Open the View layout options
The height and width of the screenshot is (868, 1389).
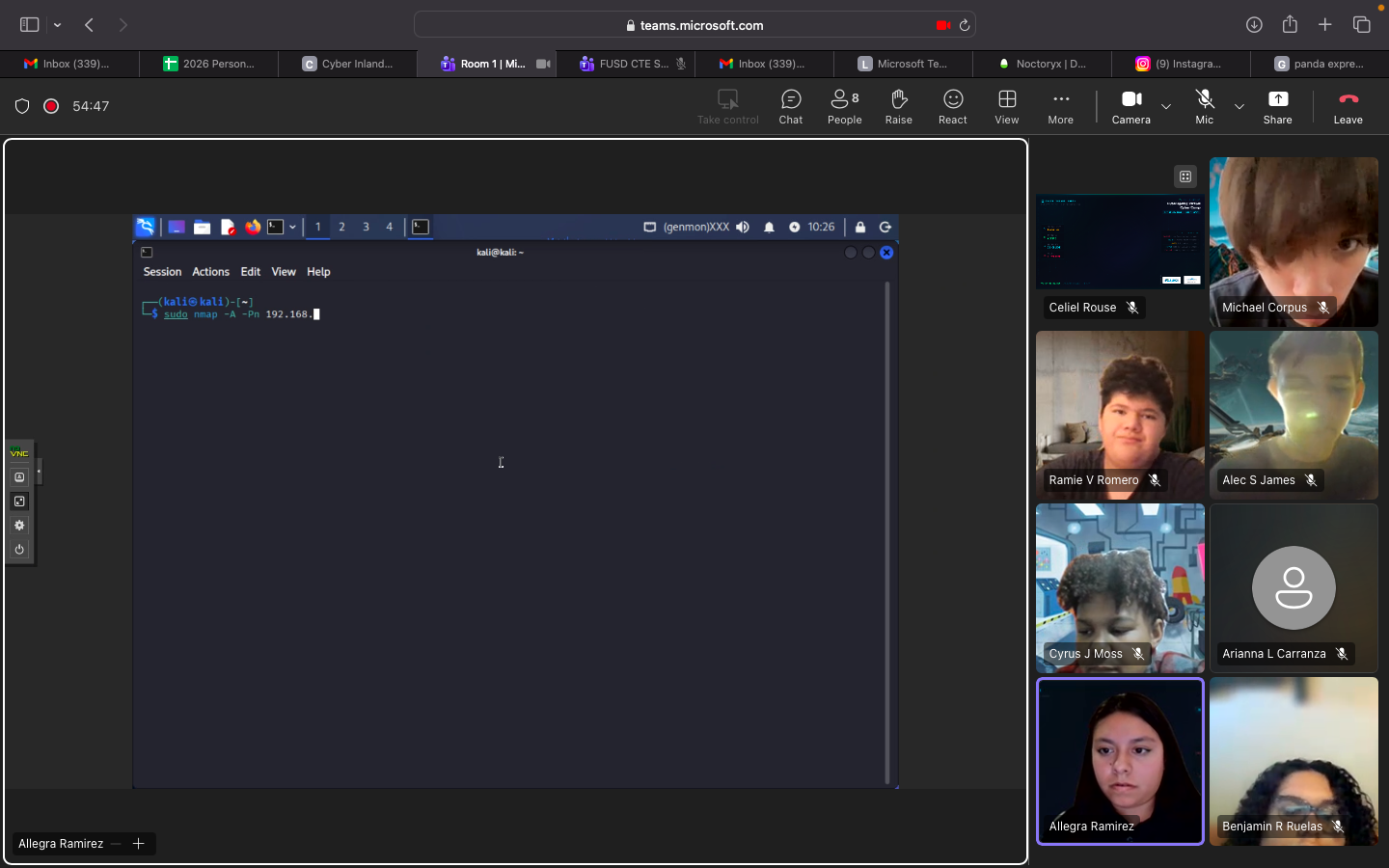1006,106
